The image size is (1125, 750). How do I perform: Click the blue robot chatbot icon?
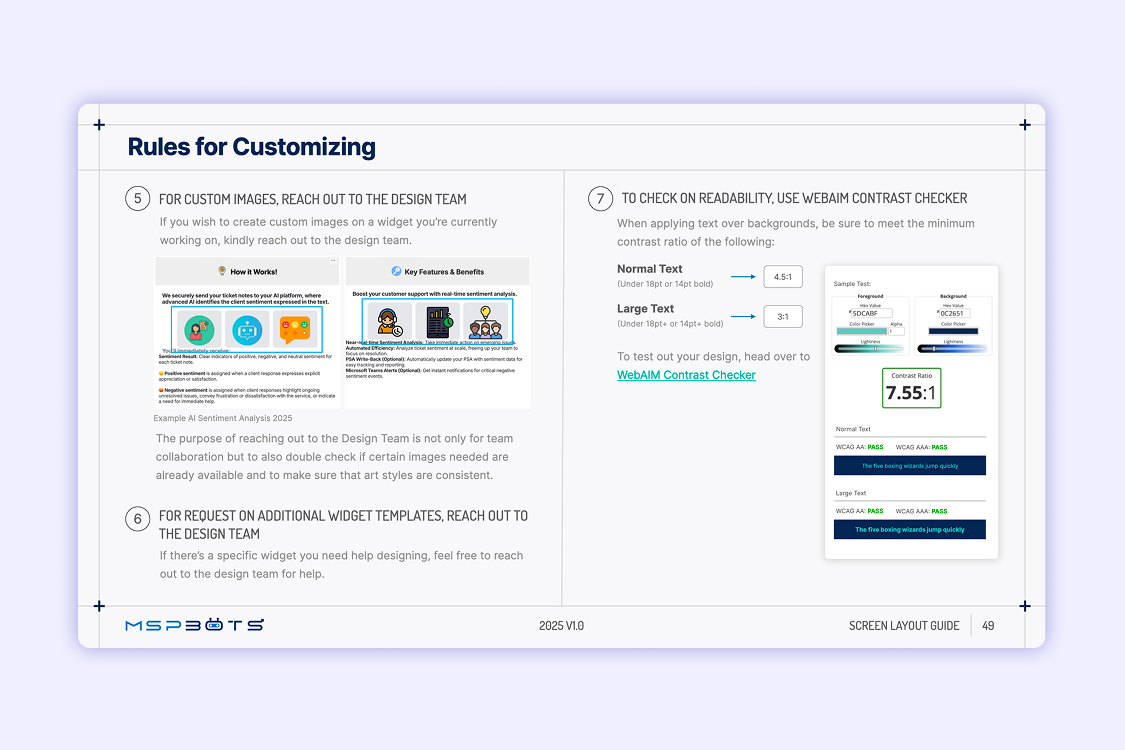pos(248,329)
